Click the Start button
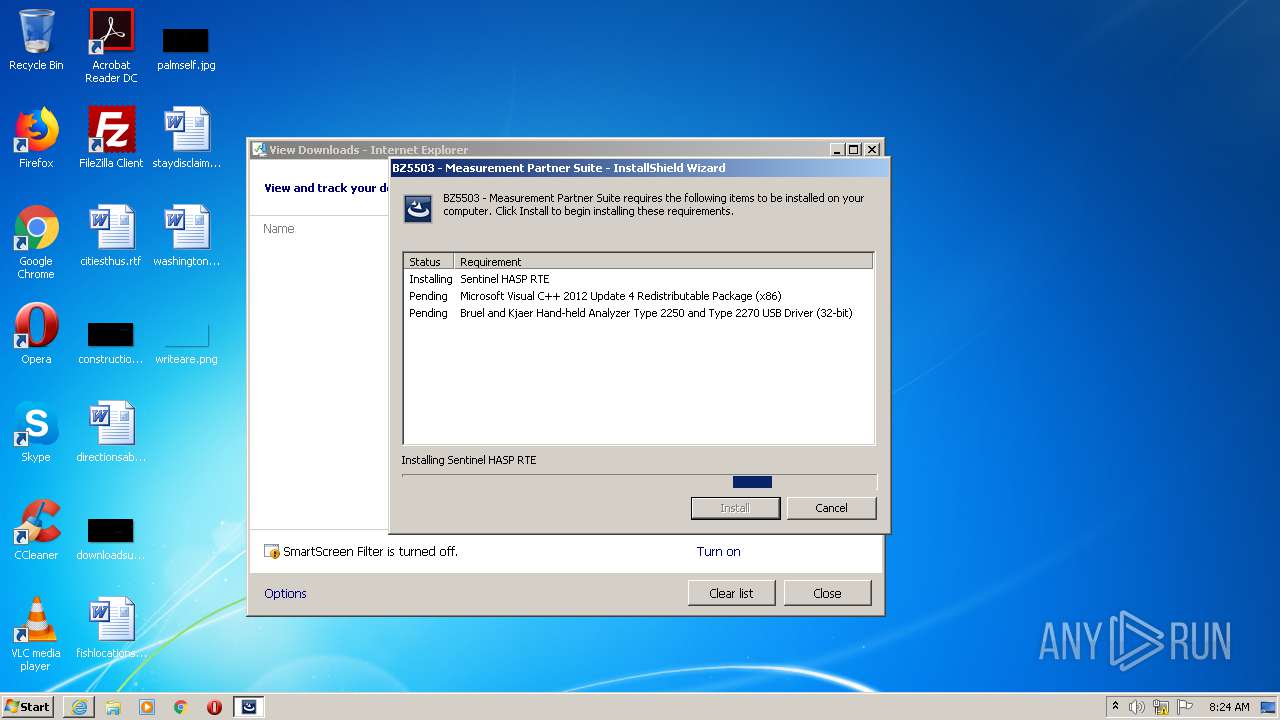Image resolution: width=1280 pixels, height=720 pixels. click(28, 707)
